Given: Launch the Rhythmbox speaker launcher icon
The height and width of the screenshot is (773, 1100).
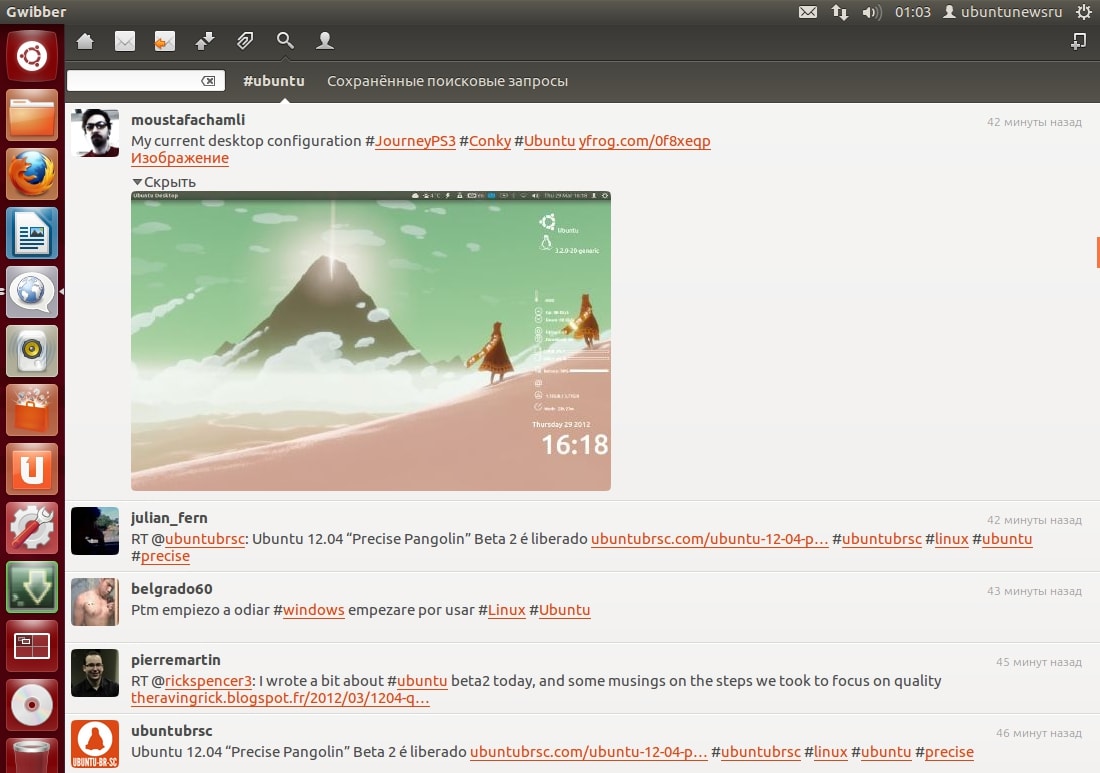Looking at the screenshot, I should [32, 351].
